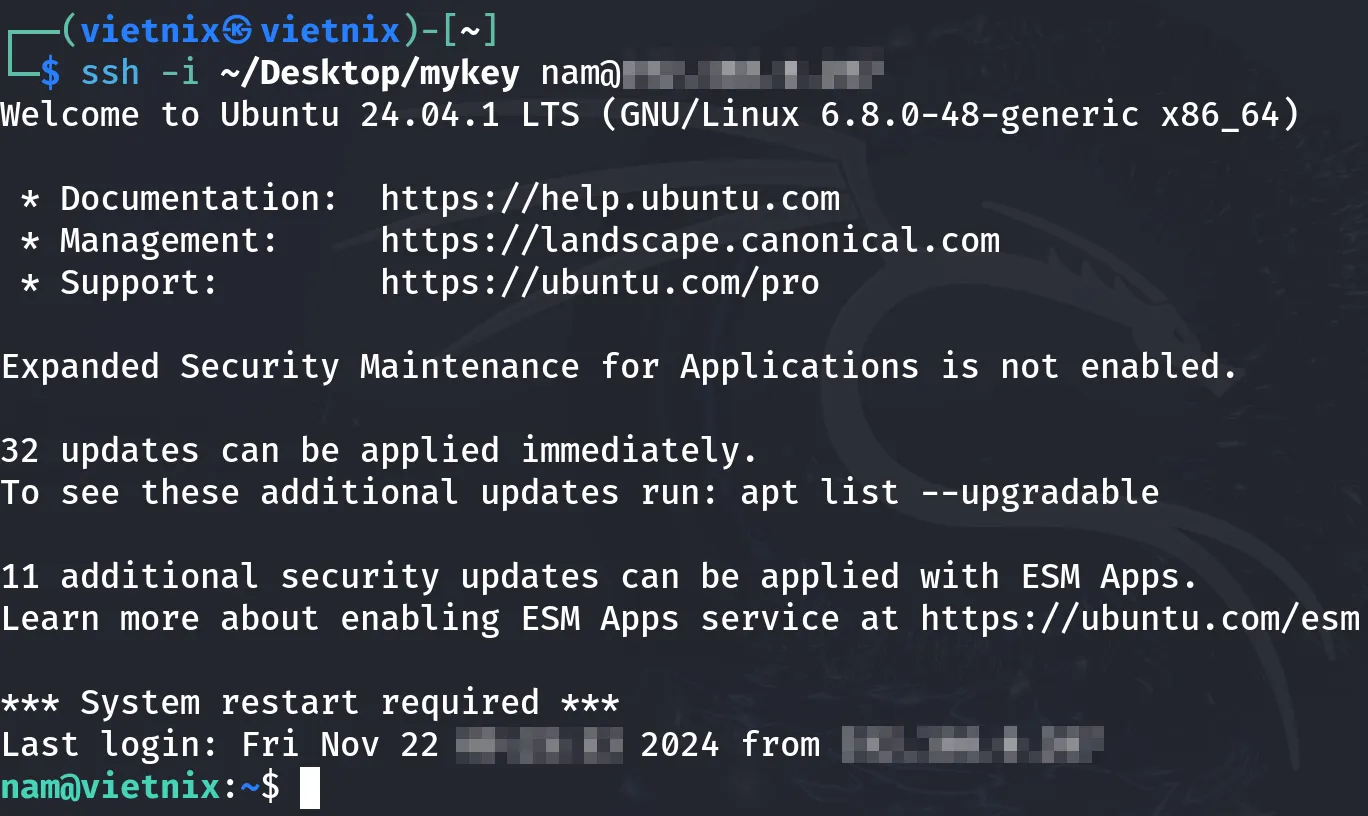Click the dollar sign on the ssh line
Image resolution: width=1368 pixels, height=816 pixels.
tap(50, 73)
